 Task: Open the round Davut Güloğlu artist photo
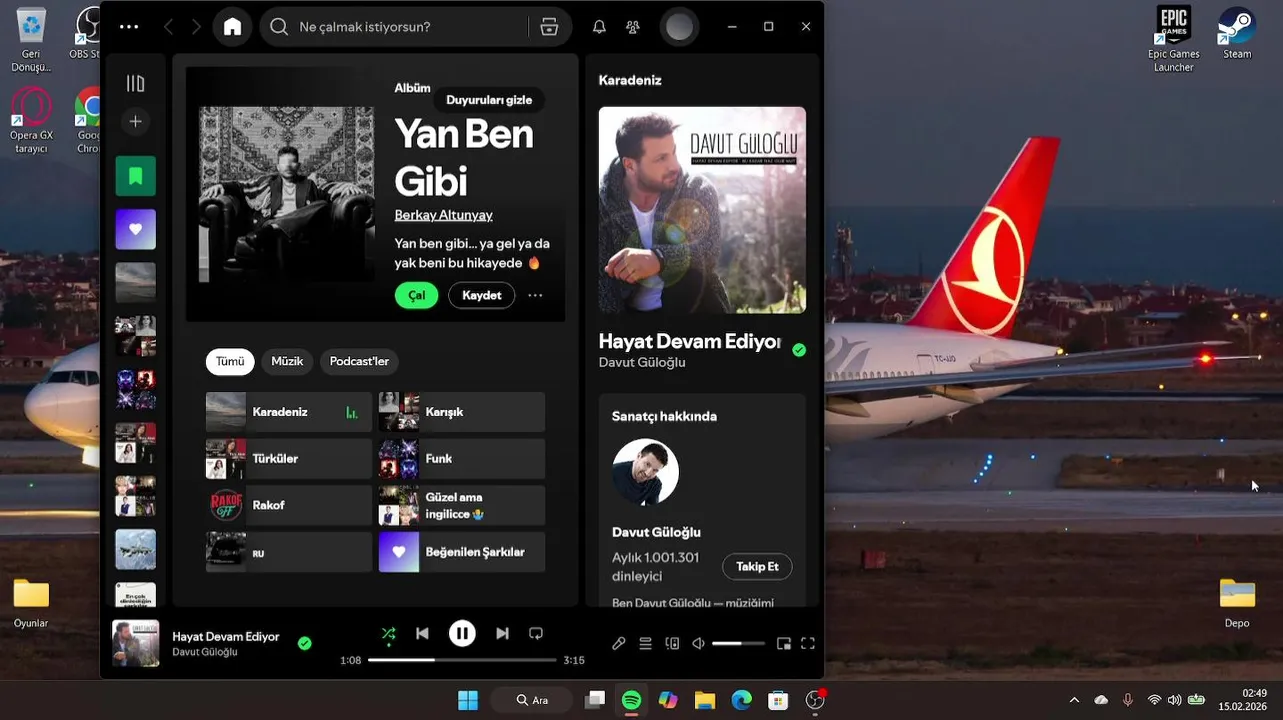coord(645,472)
